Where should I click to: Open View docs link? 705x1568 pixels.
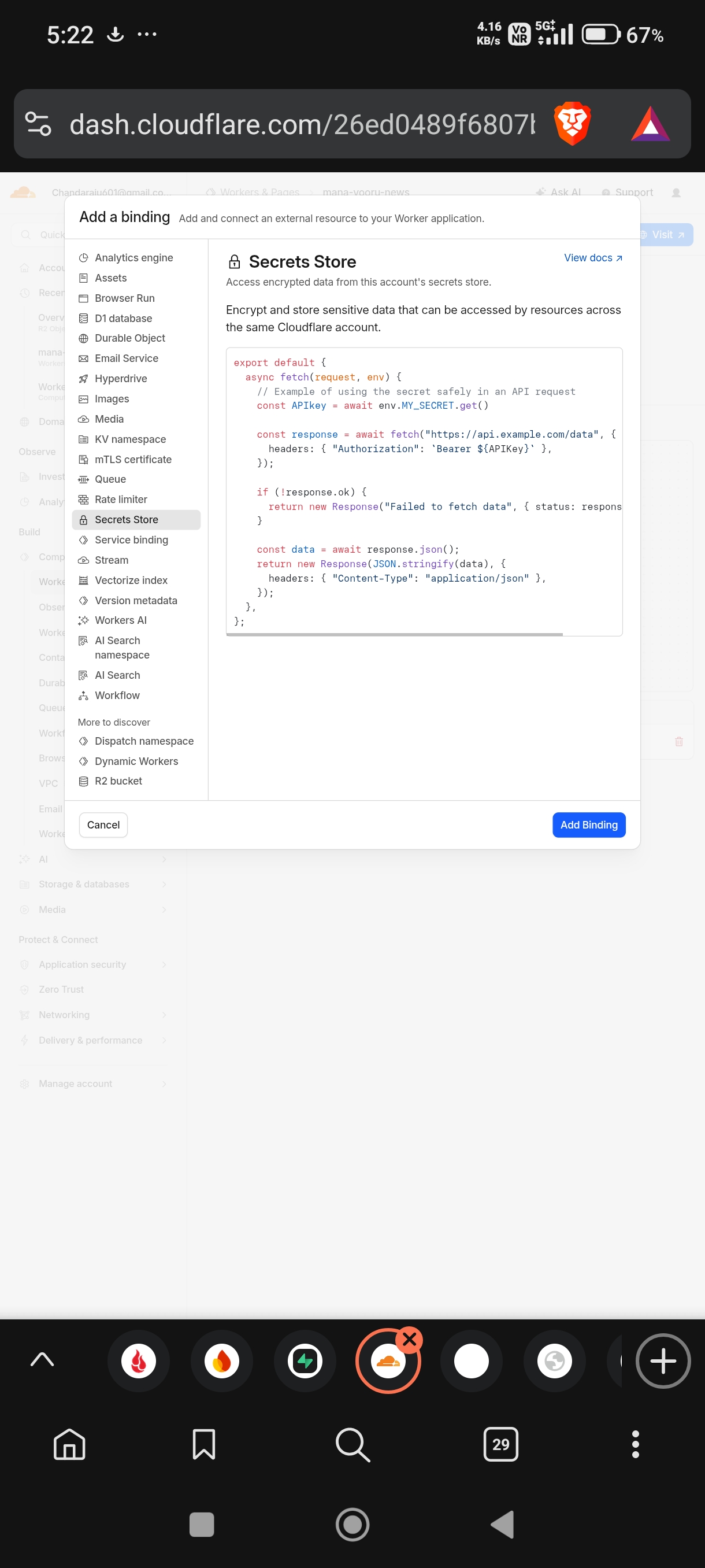(593, 258)
